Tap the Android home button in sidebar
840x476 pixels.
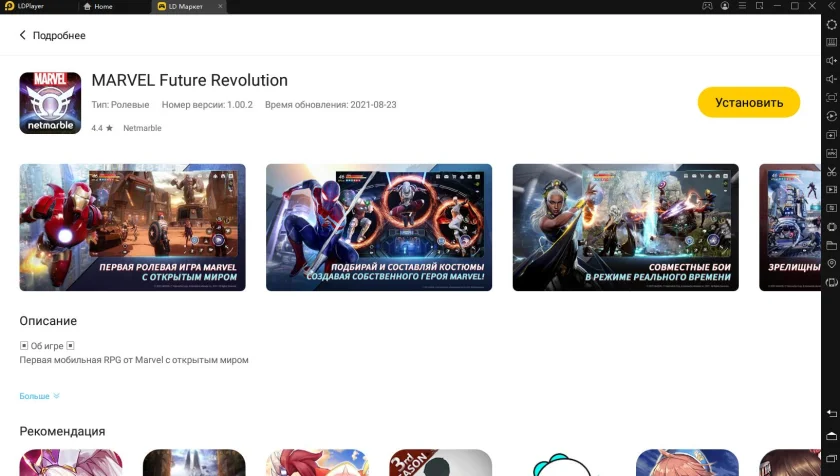831,436
